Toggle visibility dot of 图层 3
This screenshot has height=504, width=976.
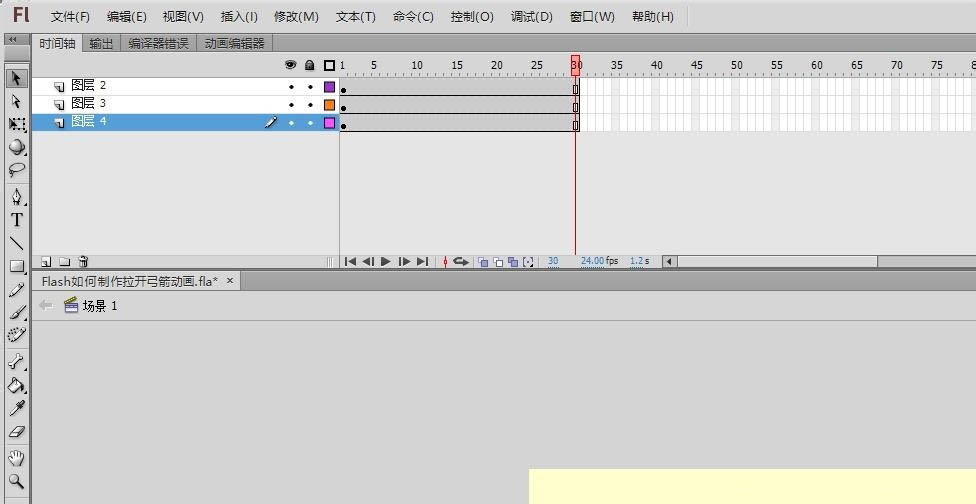point(291,105)
